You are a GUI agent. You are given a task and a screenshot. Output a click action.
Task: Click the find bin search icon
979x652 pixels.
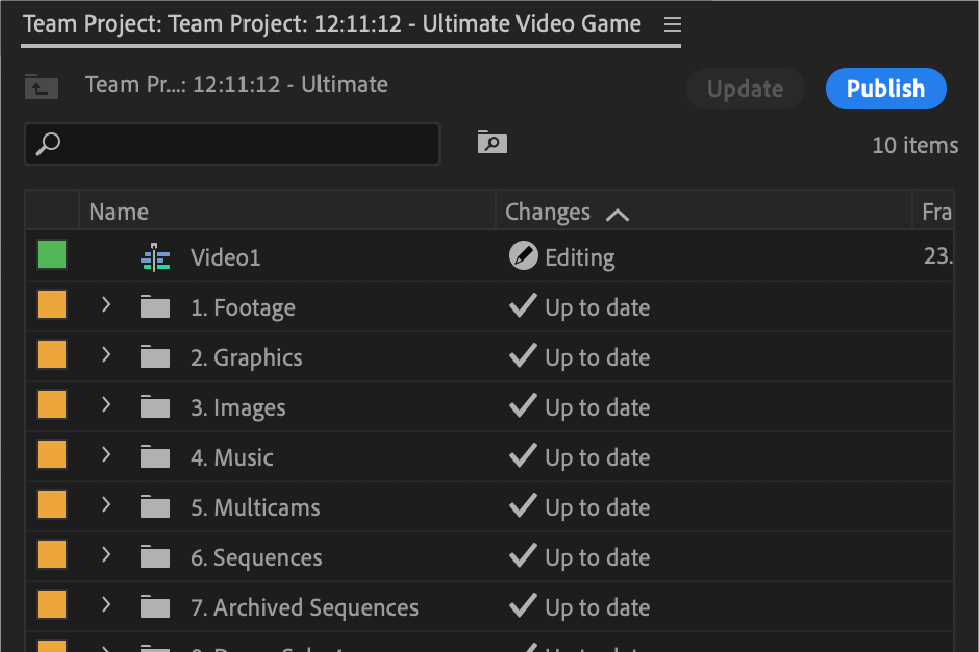pos(492,142)
